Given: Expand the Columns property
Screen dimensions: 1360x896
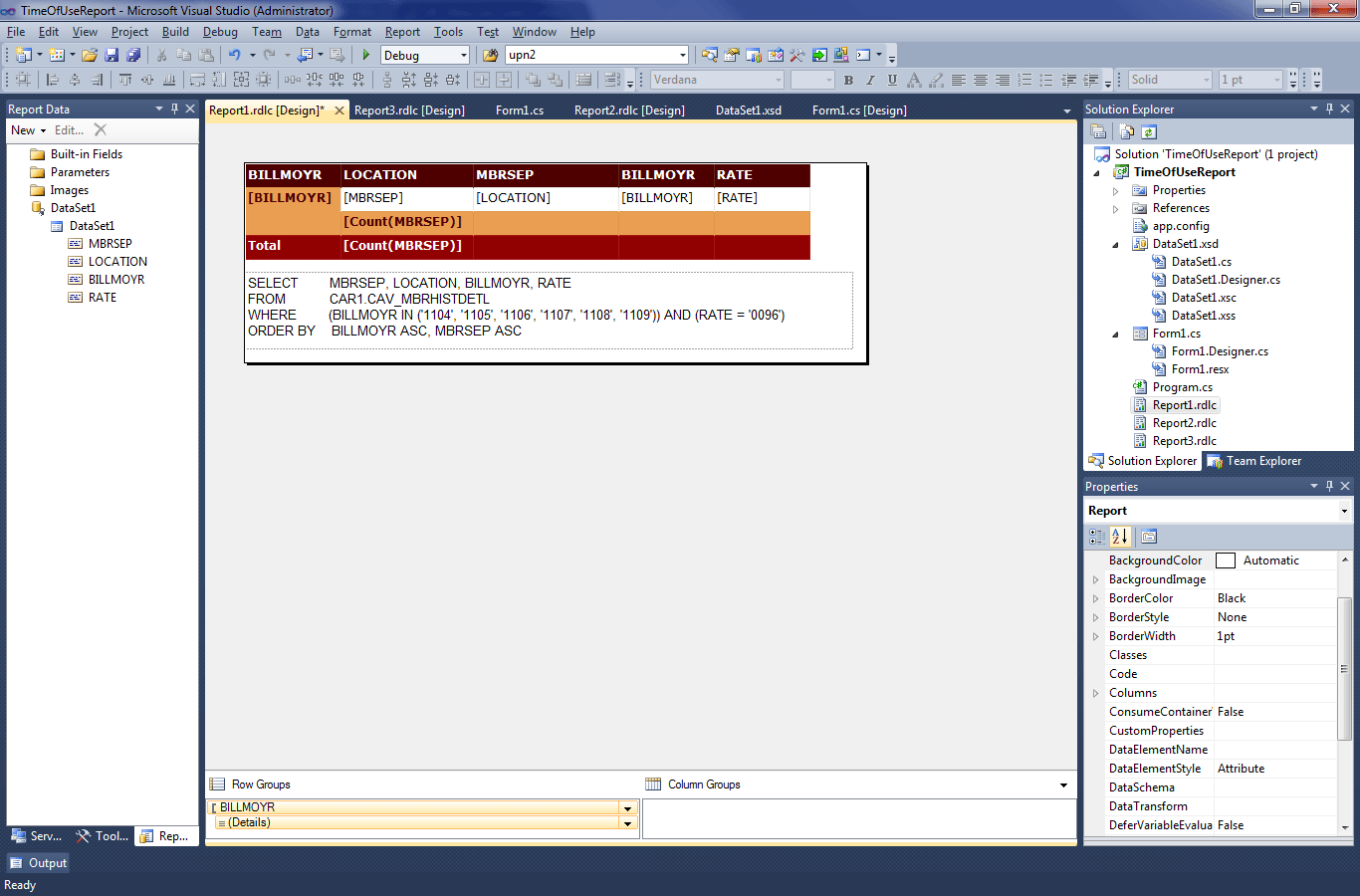Looking at the screenshot, I should point(1096,693).
